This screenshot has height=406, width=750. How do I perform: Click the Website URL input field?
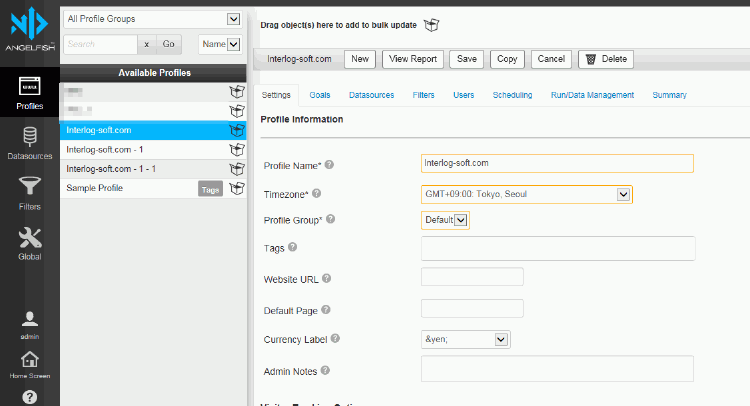click(472, 277)
